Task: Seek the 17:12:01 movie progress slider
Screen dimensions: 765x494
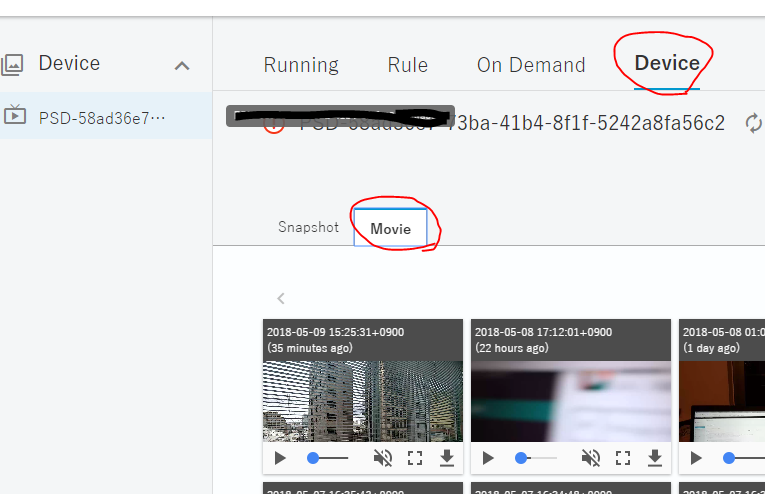Action: click(536, 458)
